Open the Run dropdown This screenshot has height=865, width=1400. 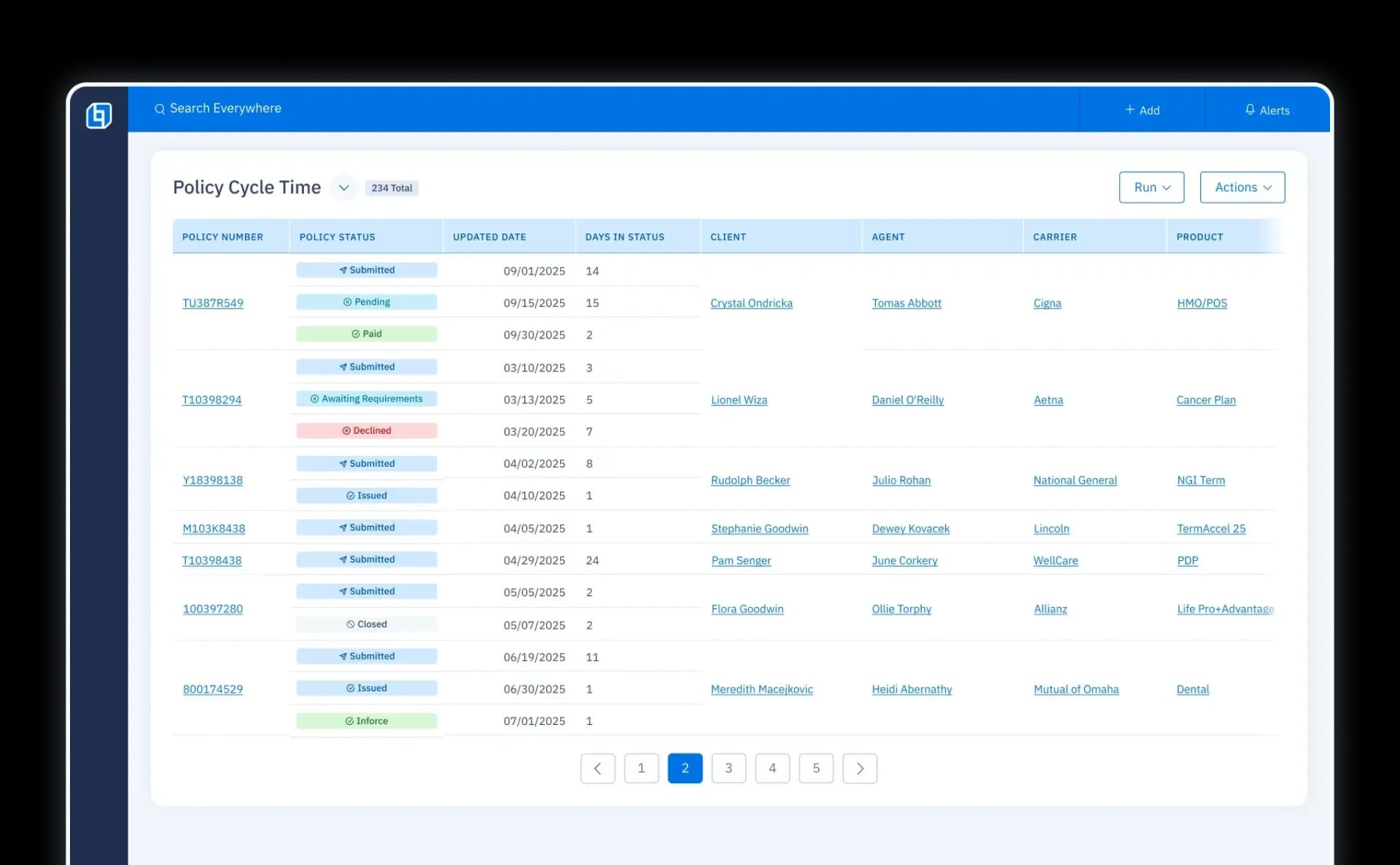click(x=1151, y=187)
